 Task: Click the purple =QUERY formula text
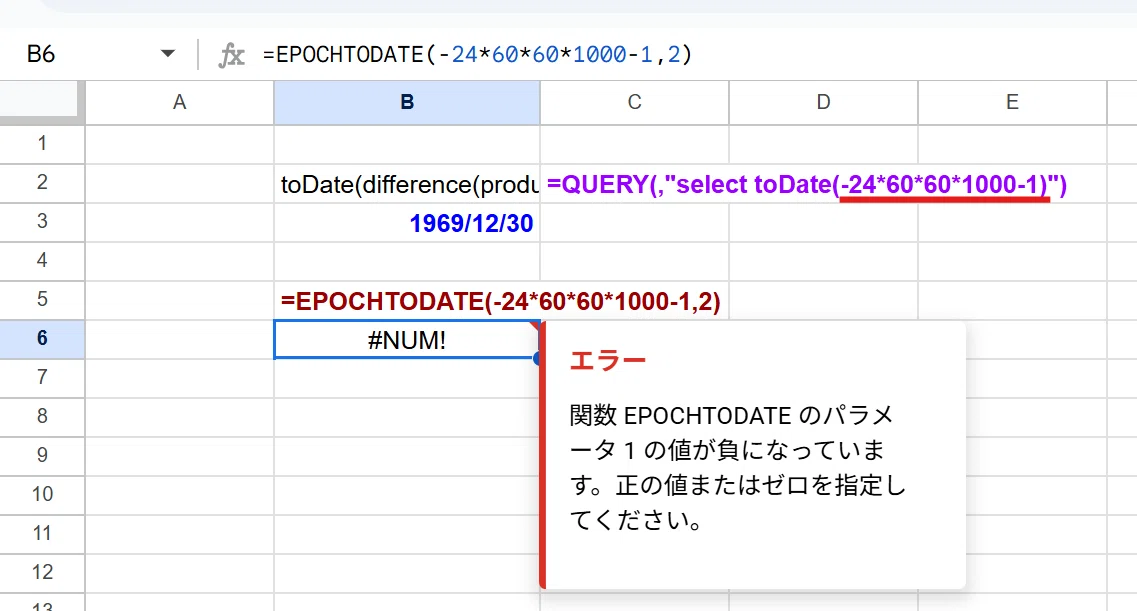point(806,185)
